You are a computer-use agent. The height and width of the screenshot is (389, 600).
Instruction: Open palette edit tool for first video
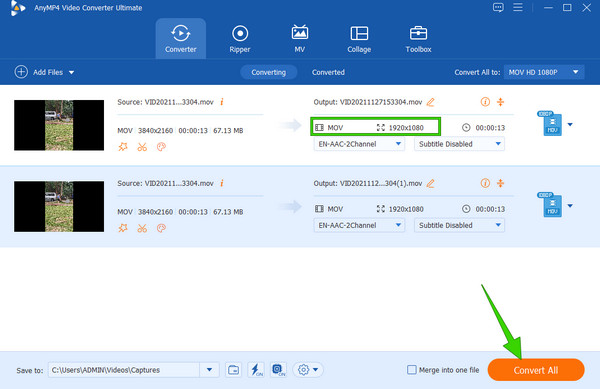(161, 147)
